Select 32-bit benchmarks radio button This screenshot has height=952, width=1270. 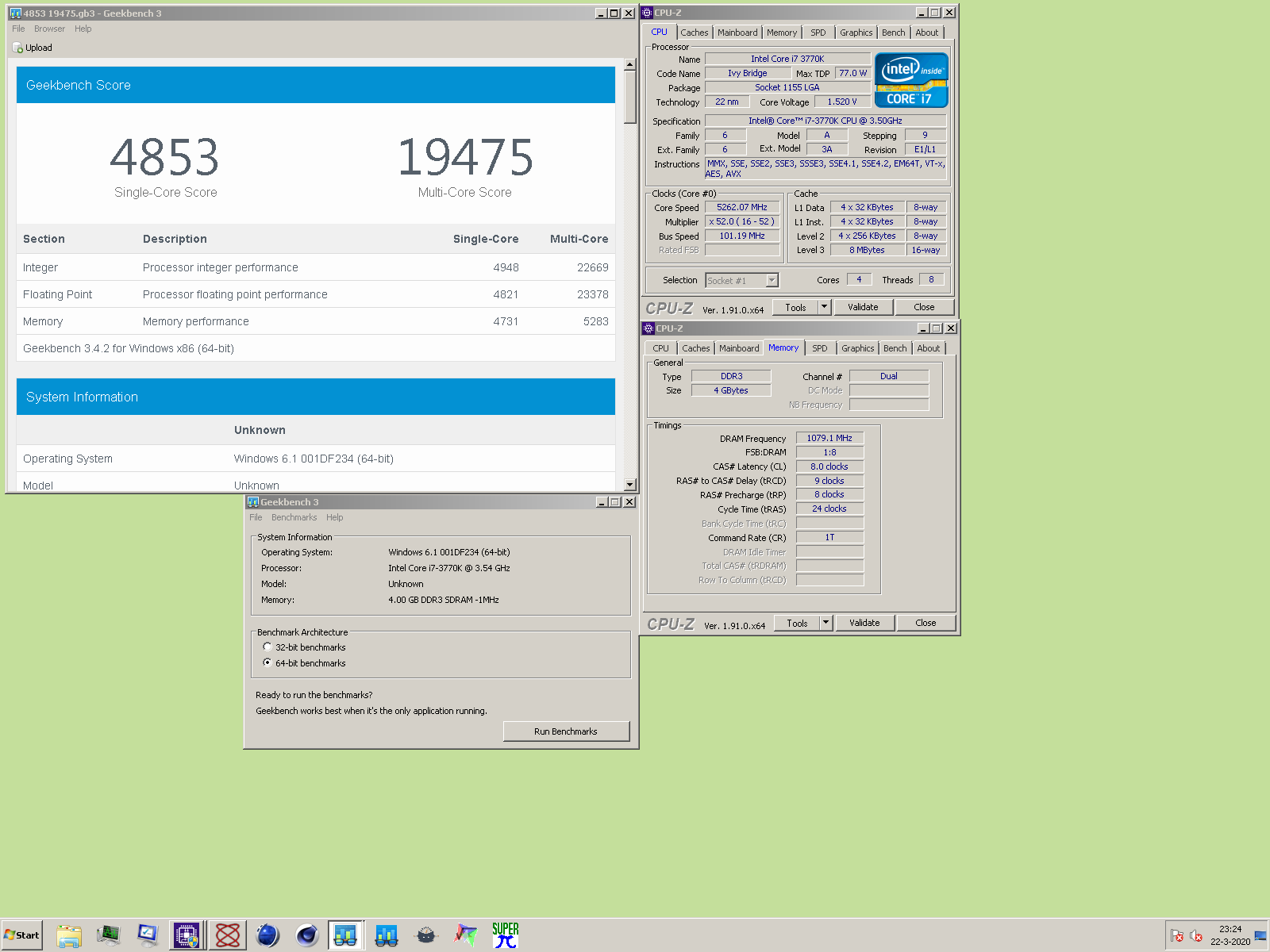267,647
